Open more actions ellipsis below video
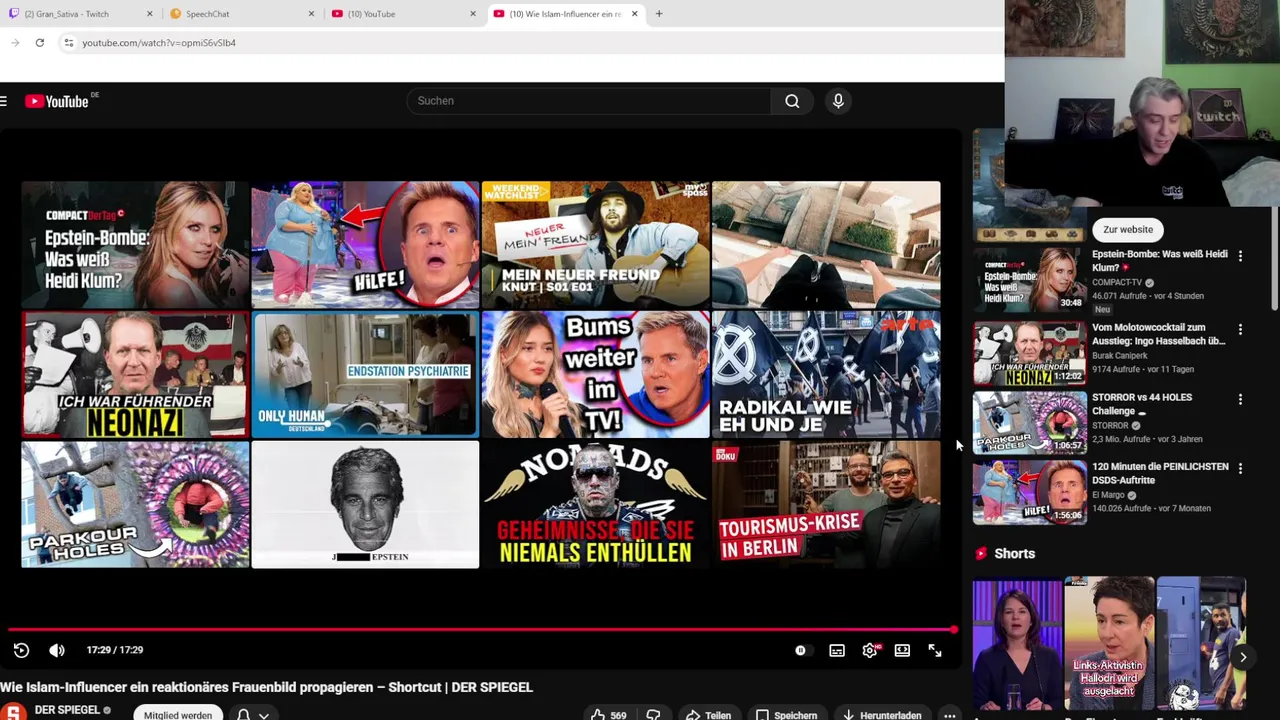 [950, 715]
